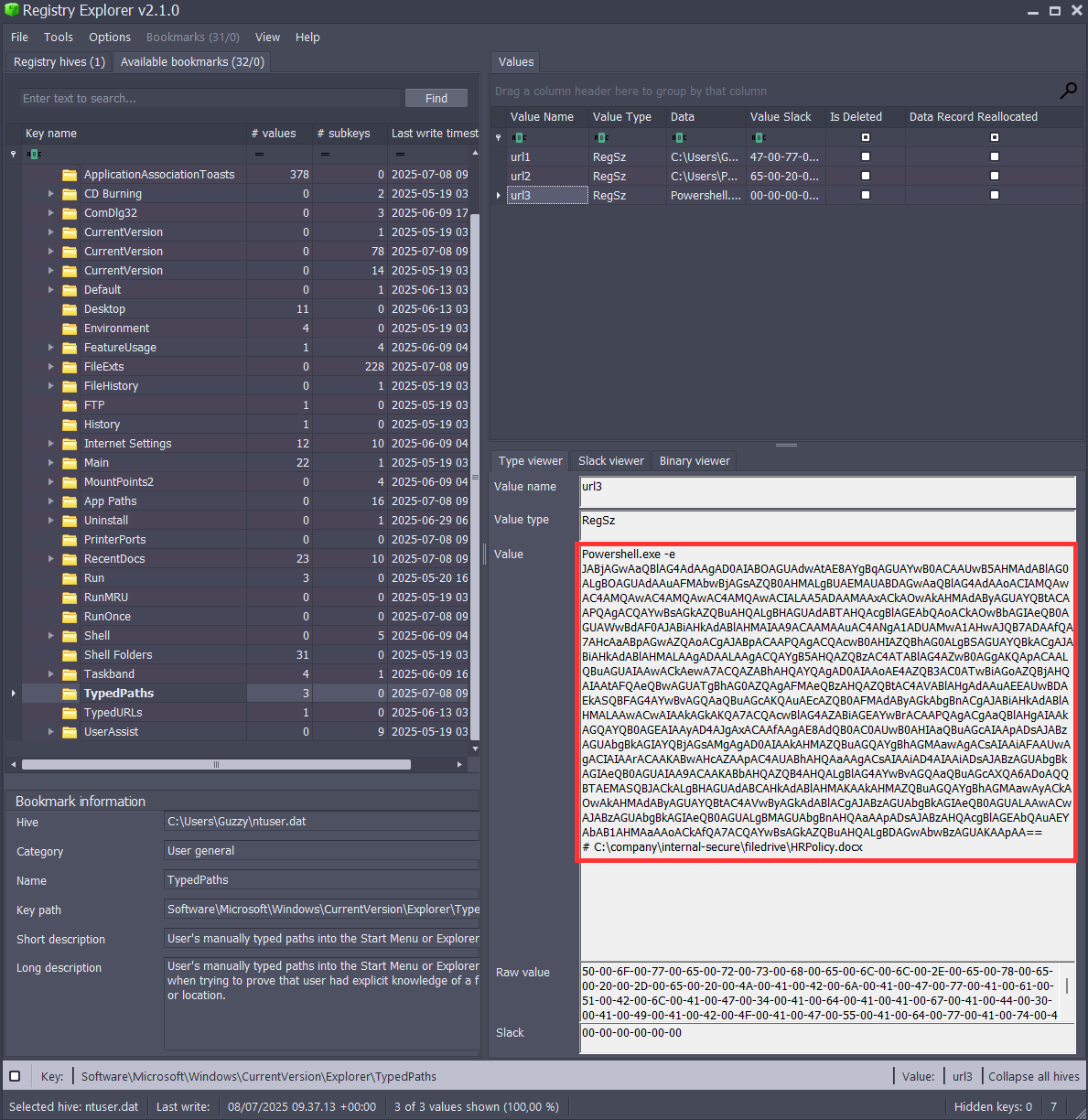Click the Find button
1088x1120 pixels.
[x=436, y=98]
